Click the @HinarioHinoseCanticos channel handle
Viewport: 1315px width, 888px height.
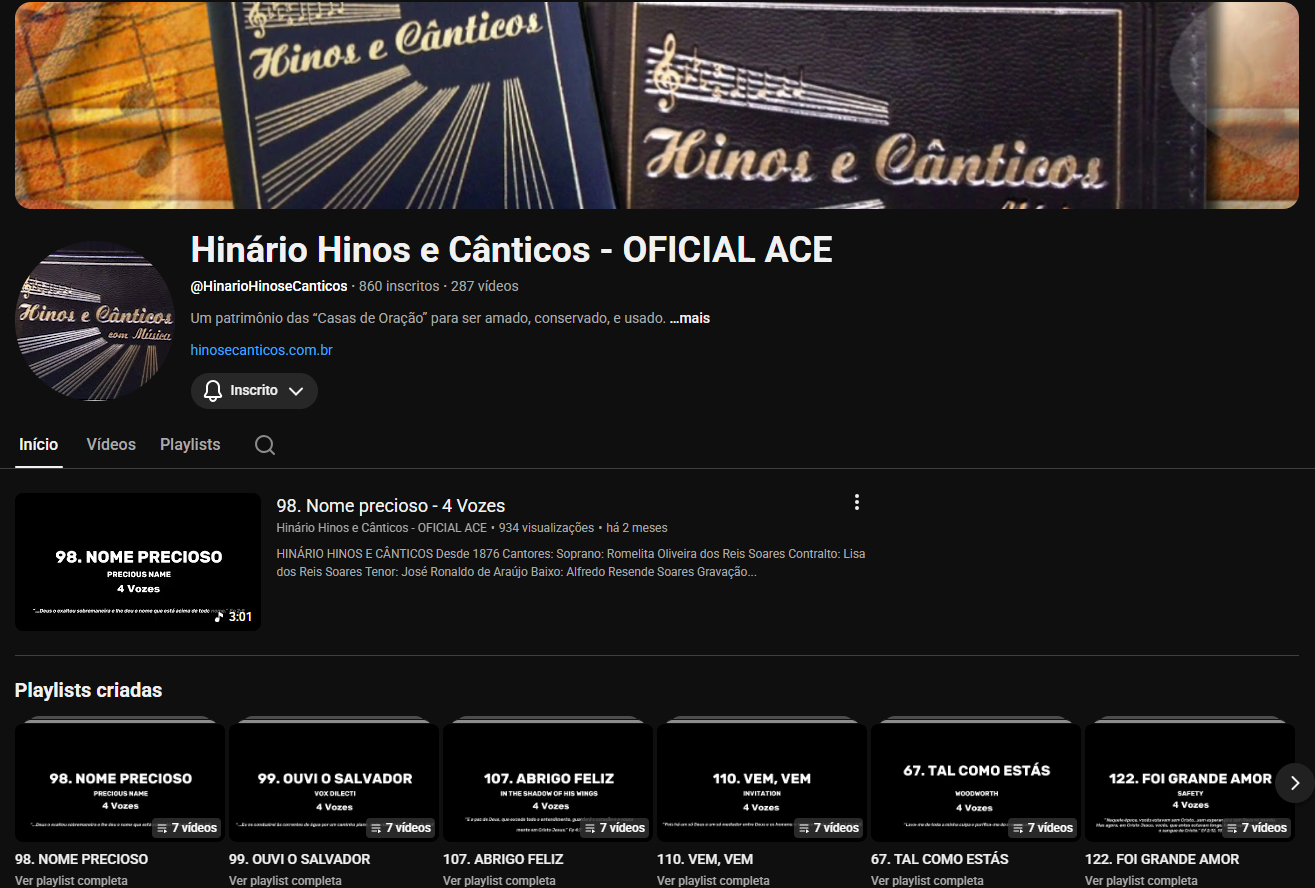click(269, 286)
